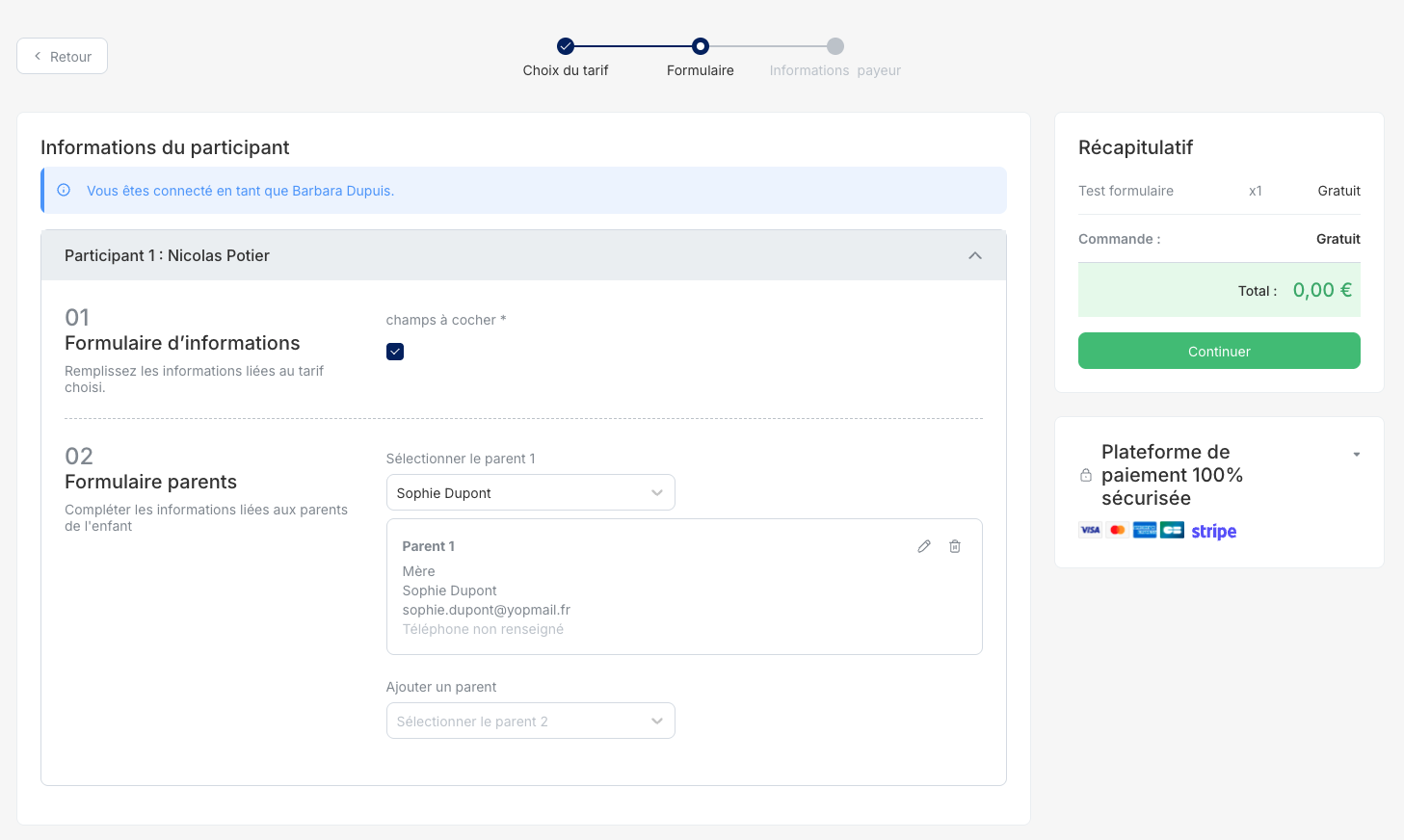The height and width of the screenshot is (840, 1404).
Task: Uncheck the "champs à cocher" checkbox
Action: (x=395, y=352)
